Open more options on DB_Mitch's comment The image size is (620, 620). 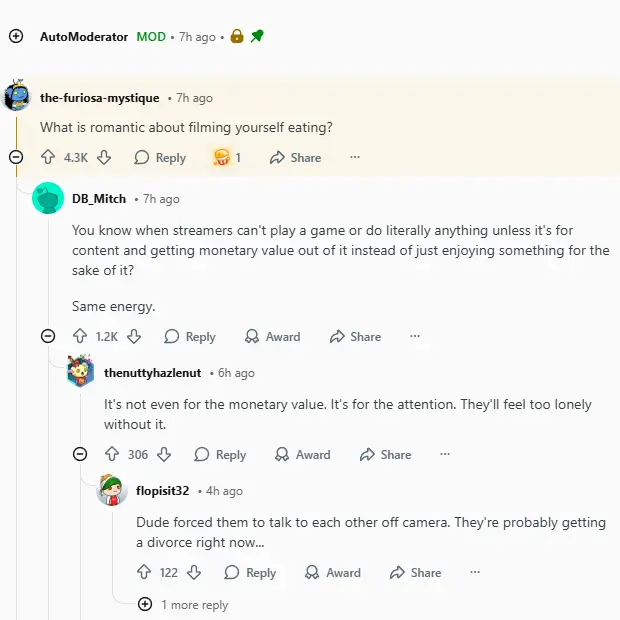(x=415, y=337)
